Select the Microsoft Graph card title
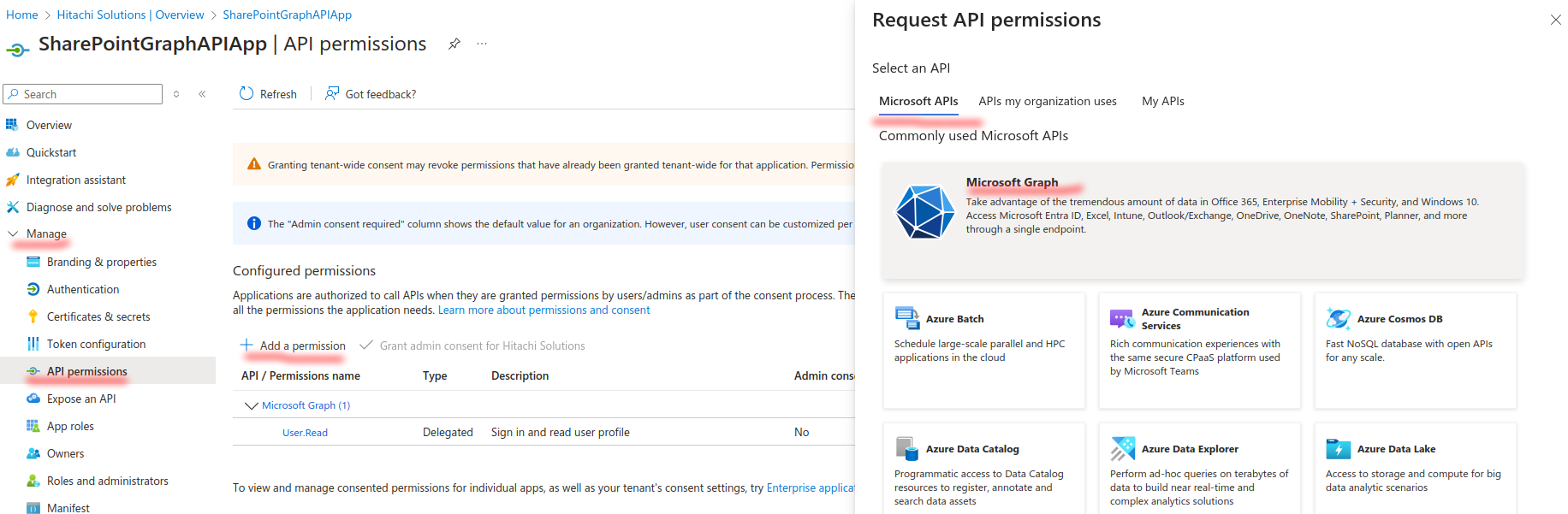This screenshot has height=514, width=1568. tap(1012, 182)
